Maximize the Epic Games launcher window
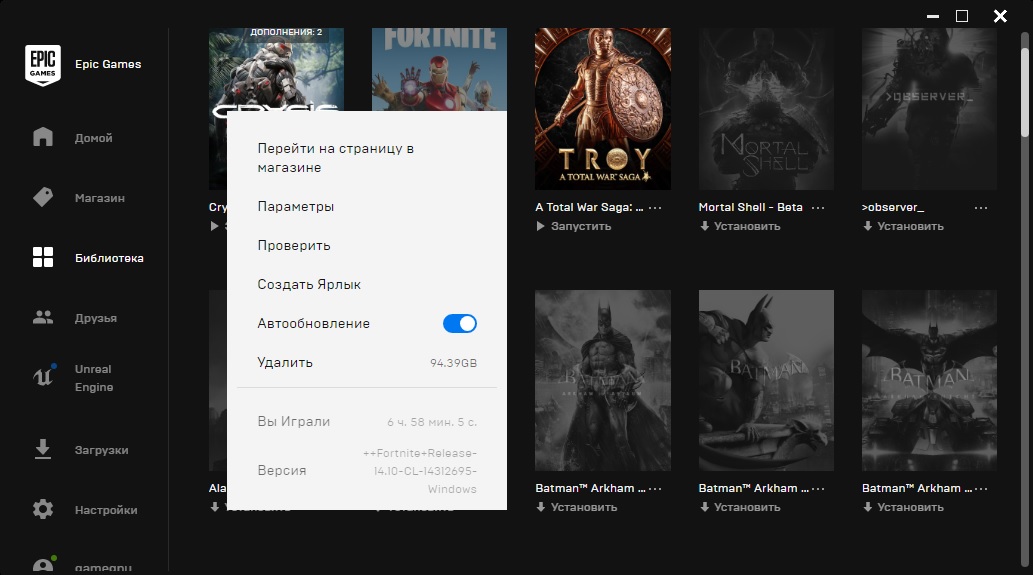This screenshot has width=1033, height=575. tap(962, 16)
